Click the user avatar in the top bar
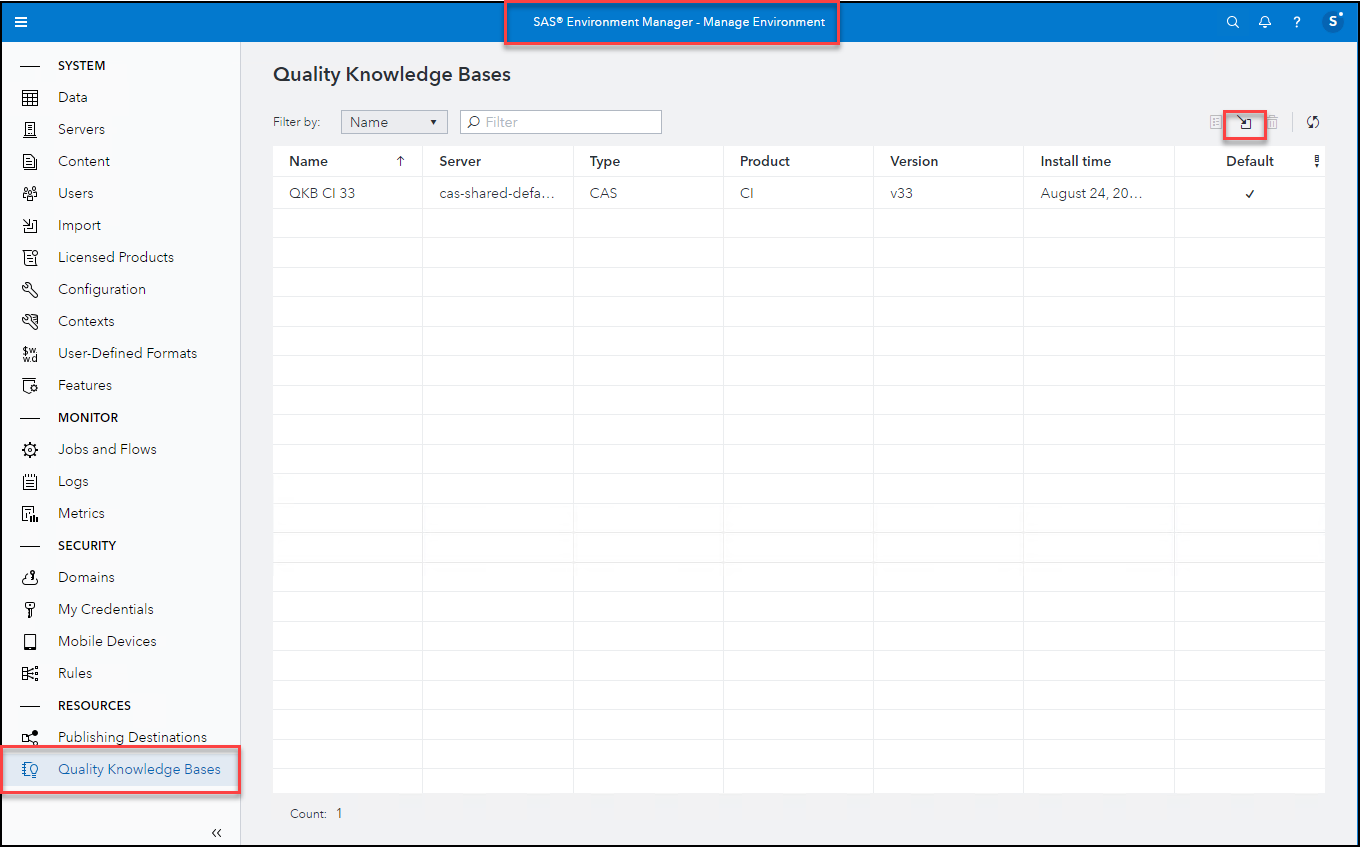This screenshot has width=1360, height=847. click(1332, 21)
